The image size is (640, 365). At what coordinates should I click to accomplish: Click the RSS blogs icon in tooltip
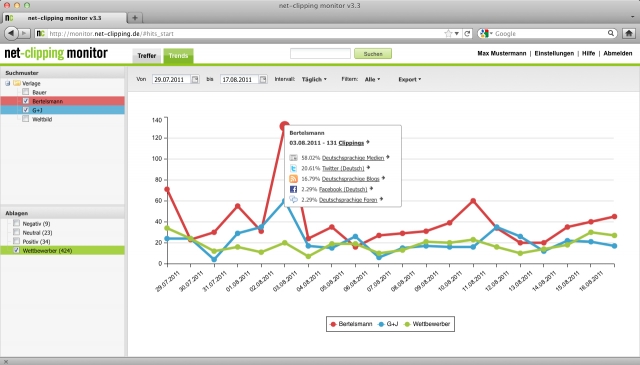pyautogui.click(x=293, y=179)
